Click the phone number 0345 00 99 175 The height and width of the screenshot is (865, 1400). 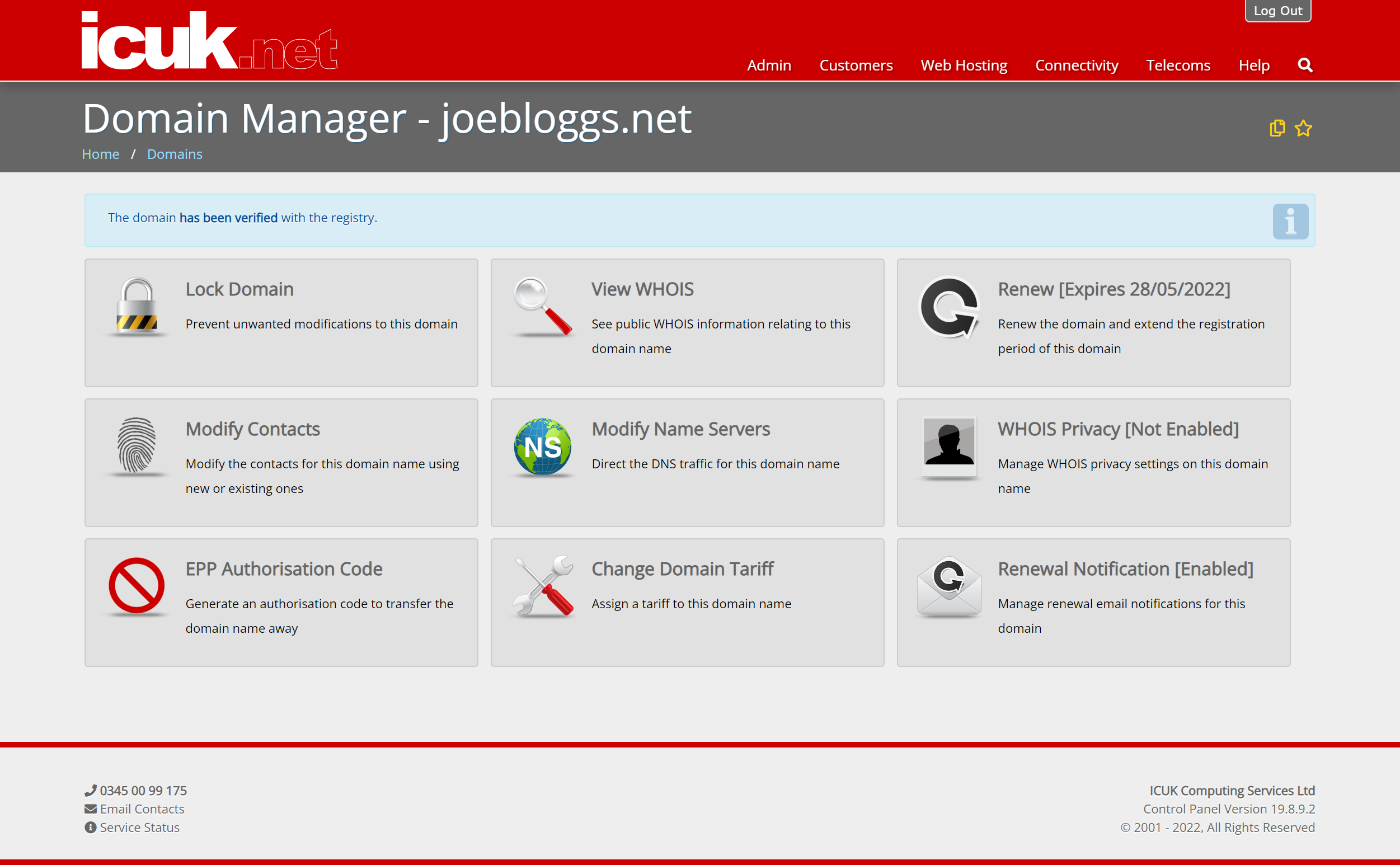tap(143, 791)
